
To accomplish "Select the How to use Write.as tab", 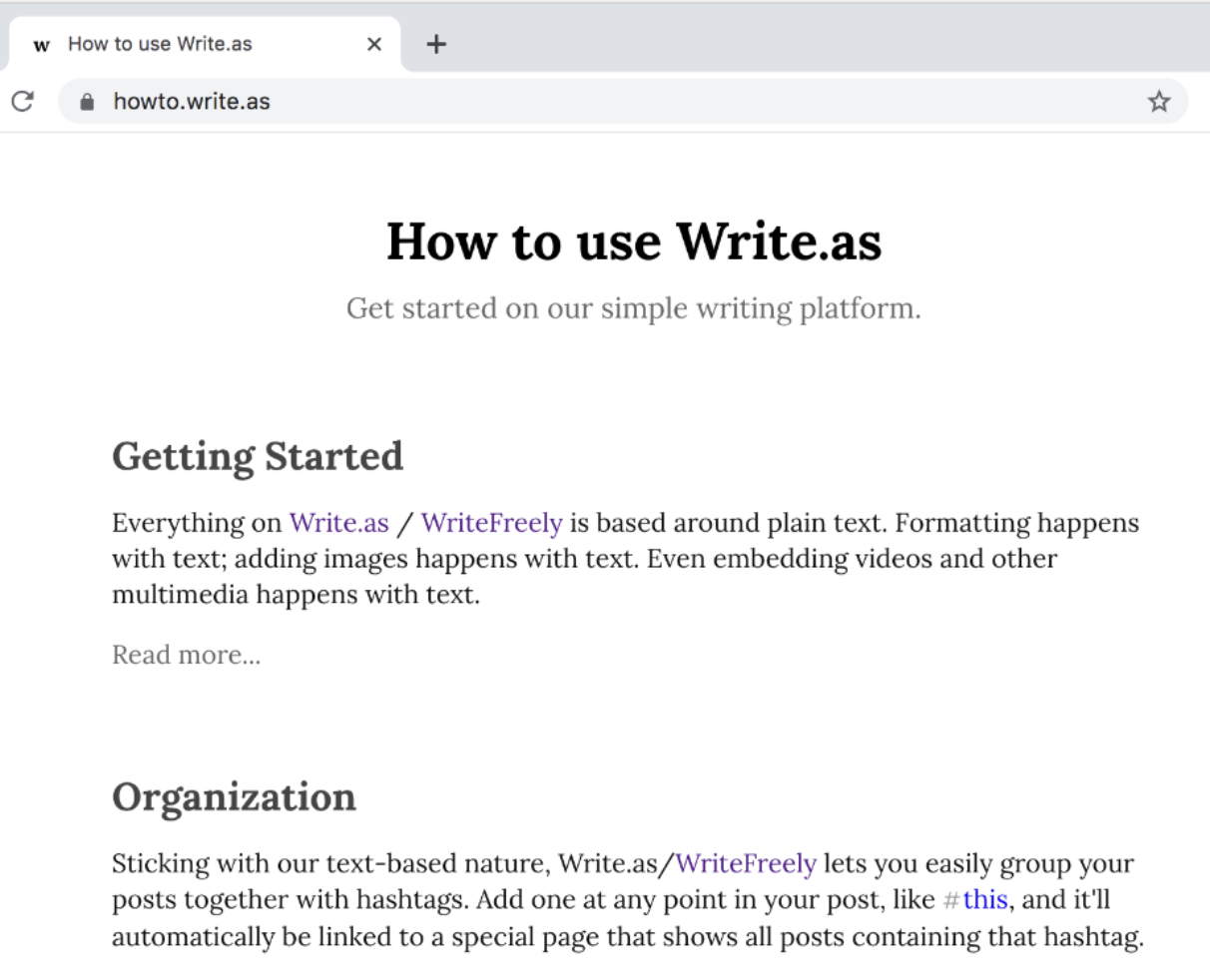I will point(205,44).
